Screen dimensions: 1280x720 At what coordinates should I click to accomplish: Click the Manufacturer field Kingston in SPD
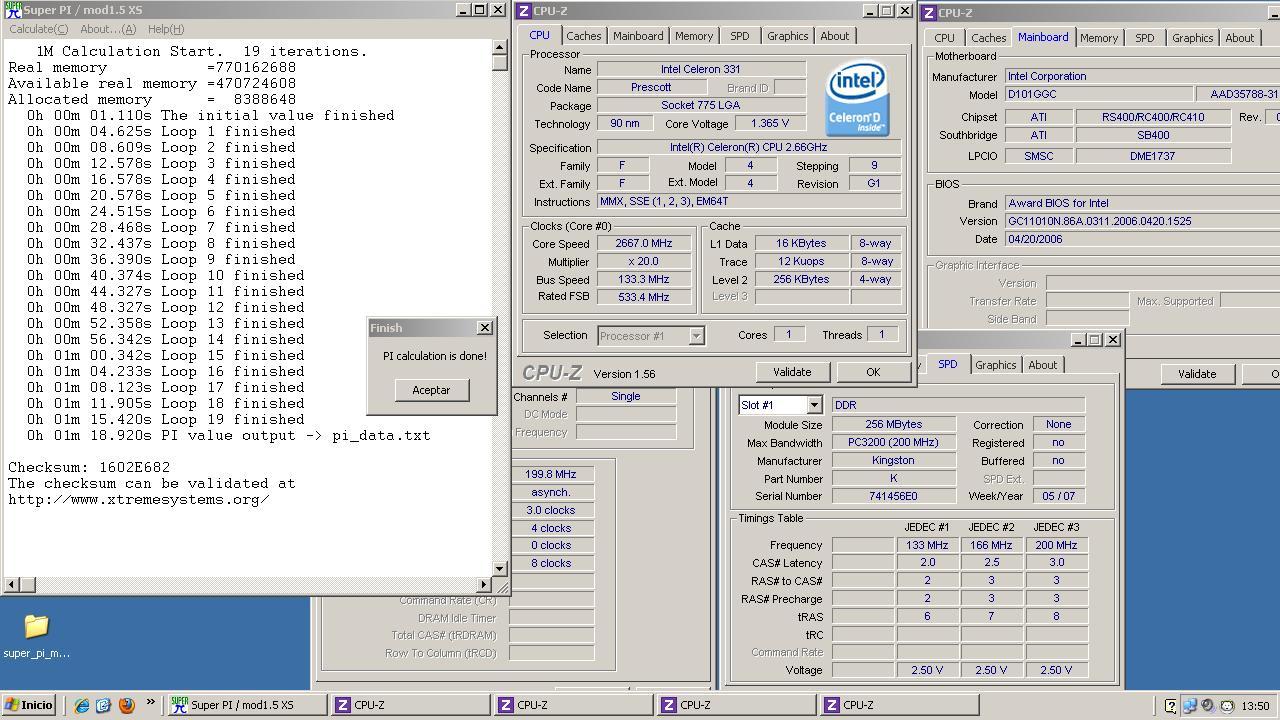[893, 461]
